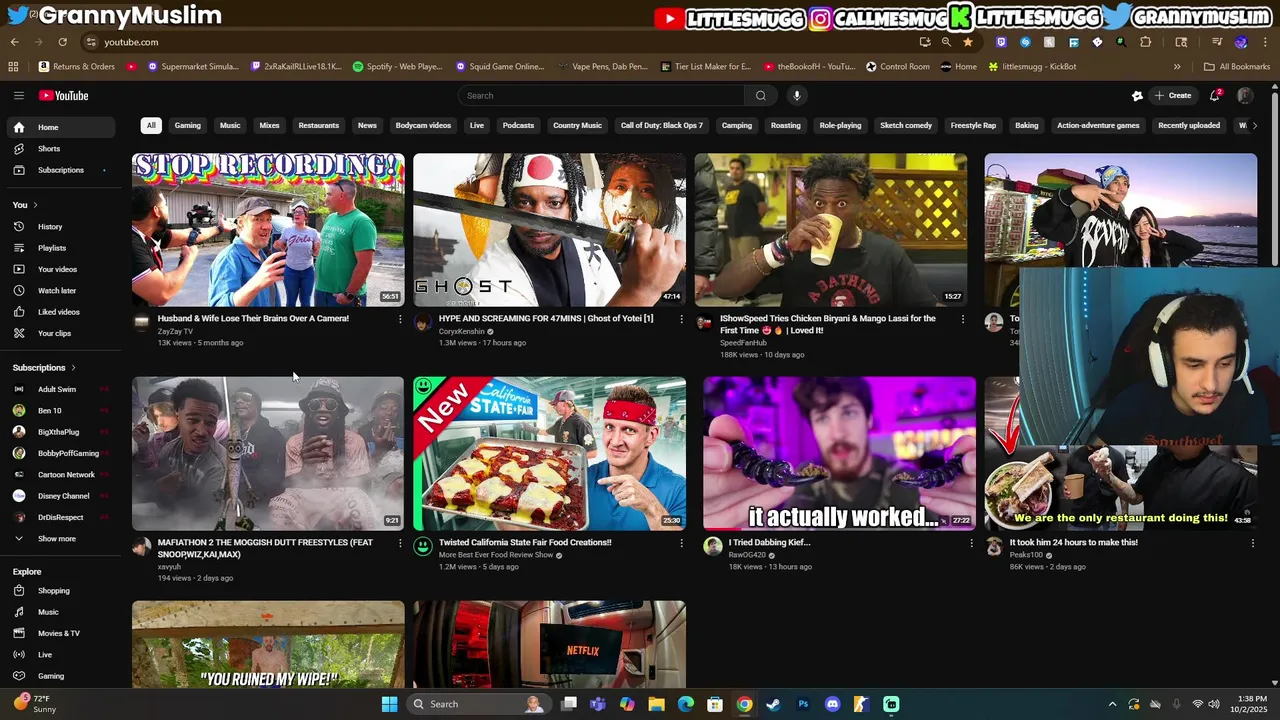Open options menu for Ghost of Yotei video
The image size is (1280, 720).
coord(681,319)
